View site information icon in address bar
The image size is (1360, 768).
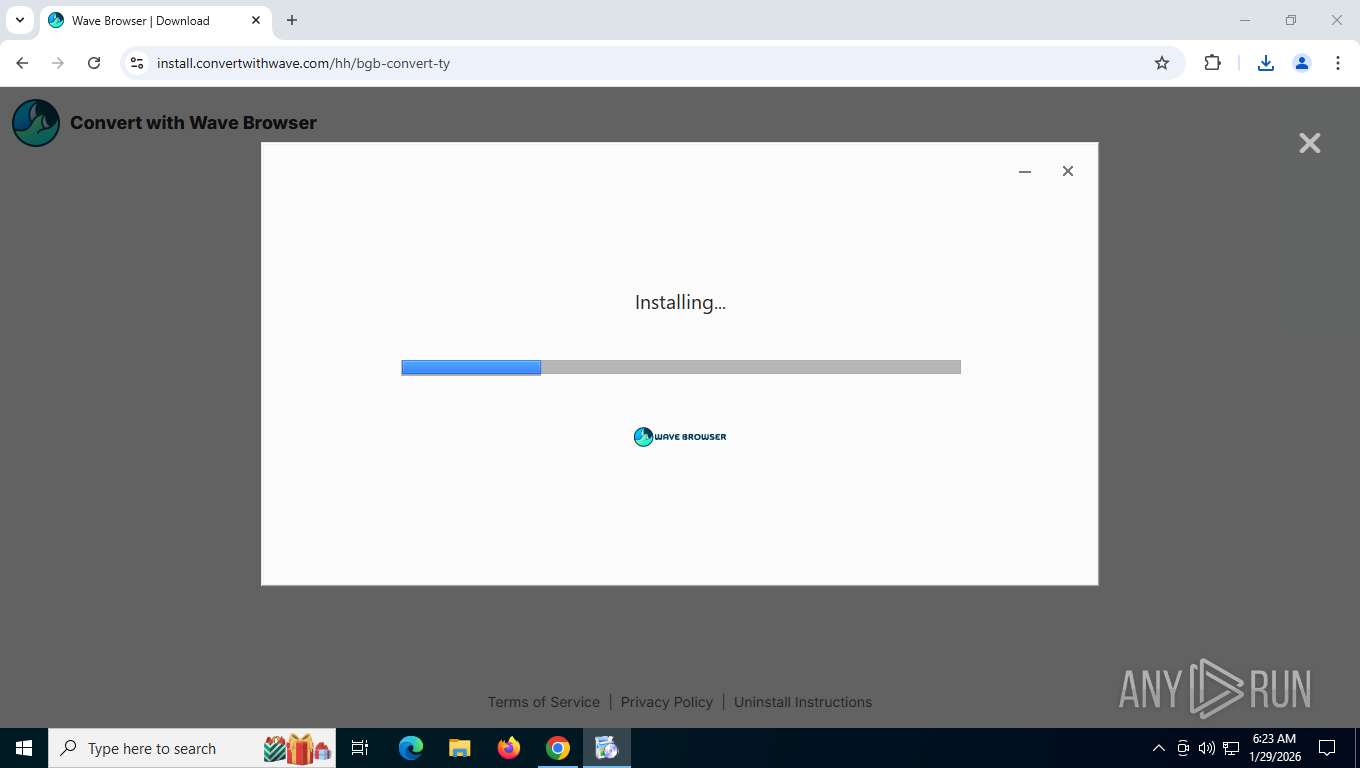click(x=138, y=63)
